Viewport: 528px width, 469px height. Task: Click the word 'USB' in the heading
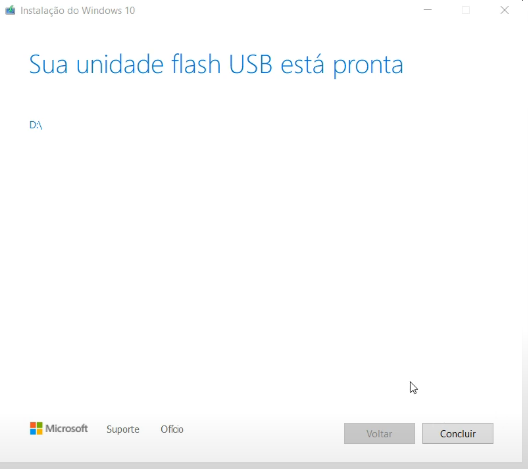point(250,64)
